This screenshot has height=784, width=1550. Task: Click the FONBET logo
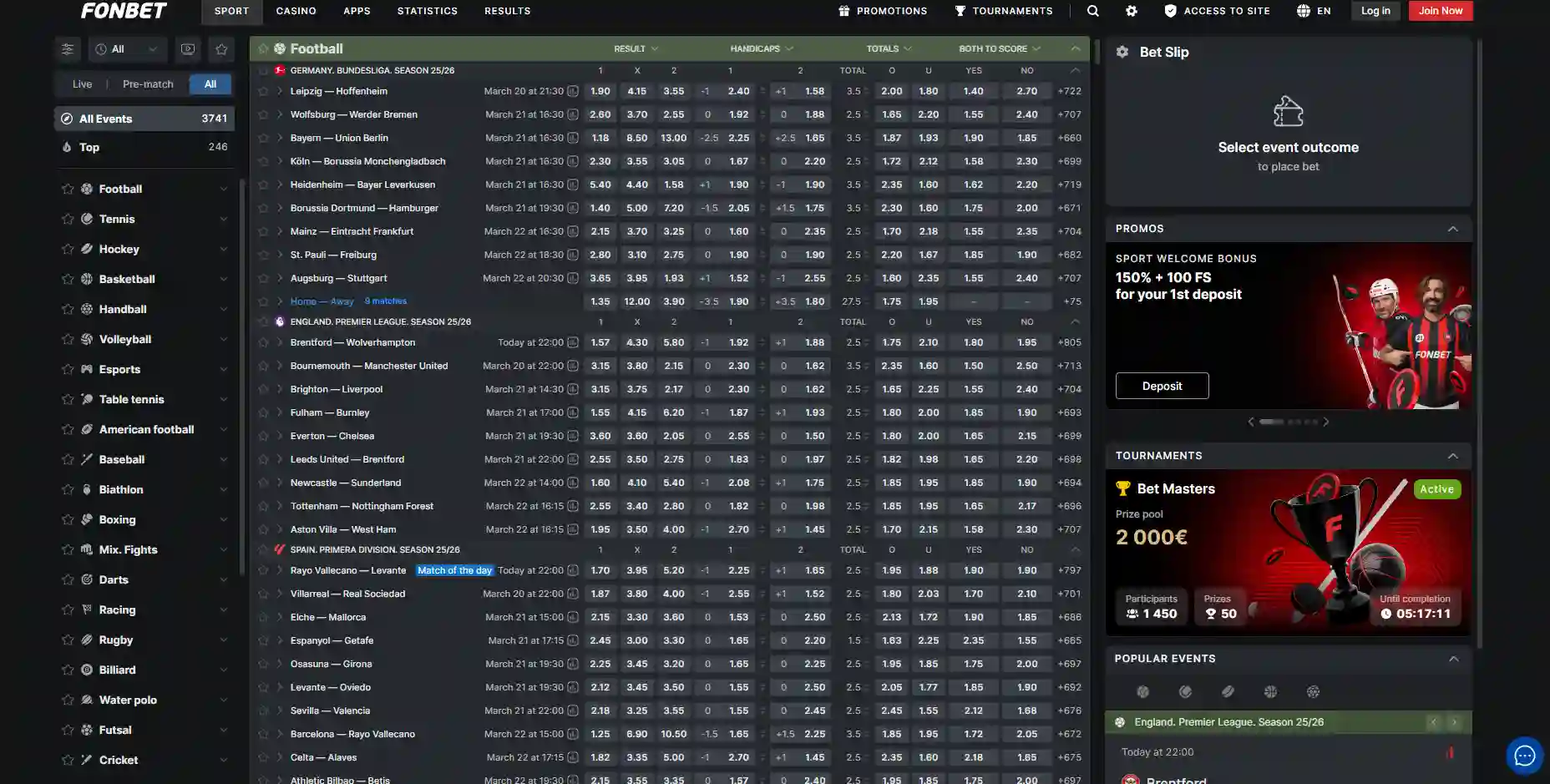(x=124, y=11)
